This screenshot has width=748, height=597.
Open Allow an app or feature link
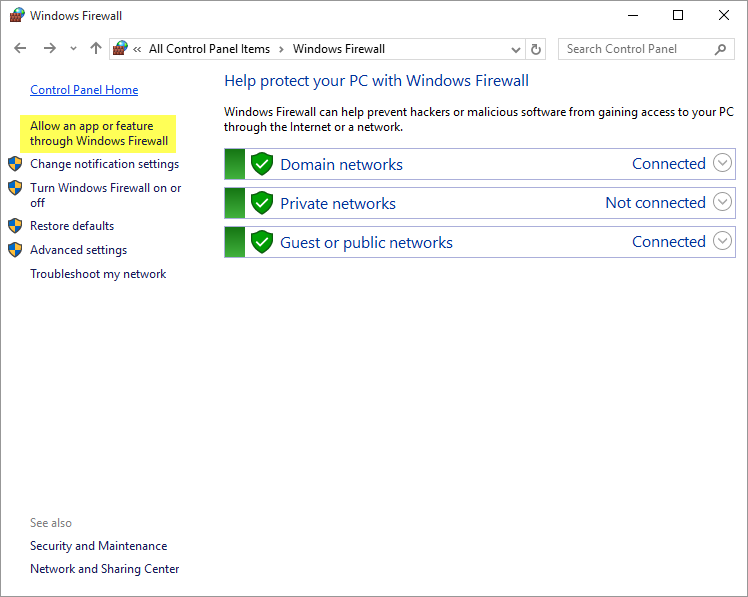coord(98,133)
